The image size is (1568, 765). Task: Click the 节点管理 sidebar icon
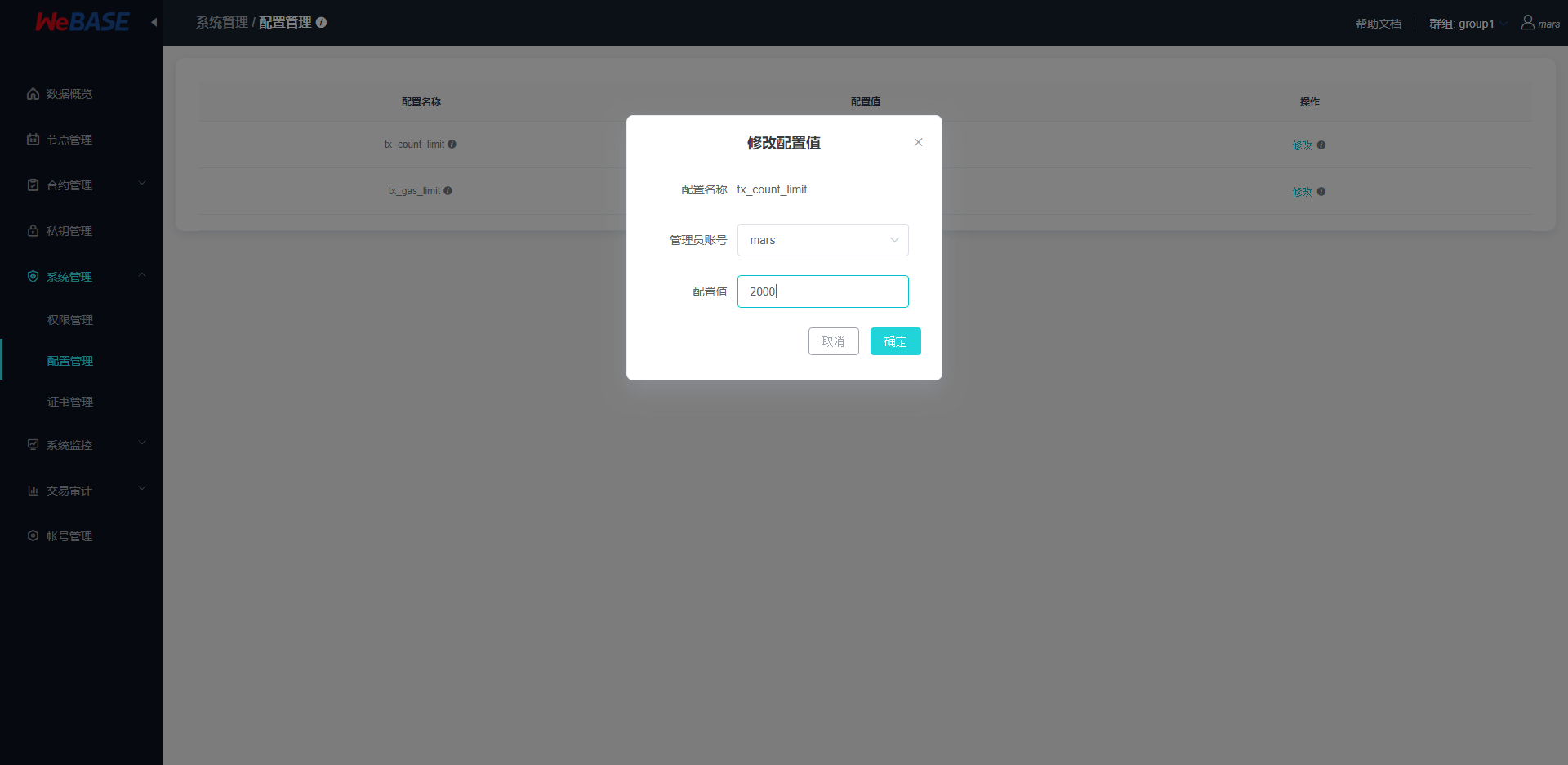33,139
